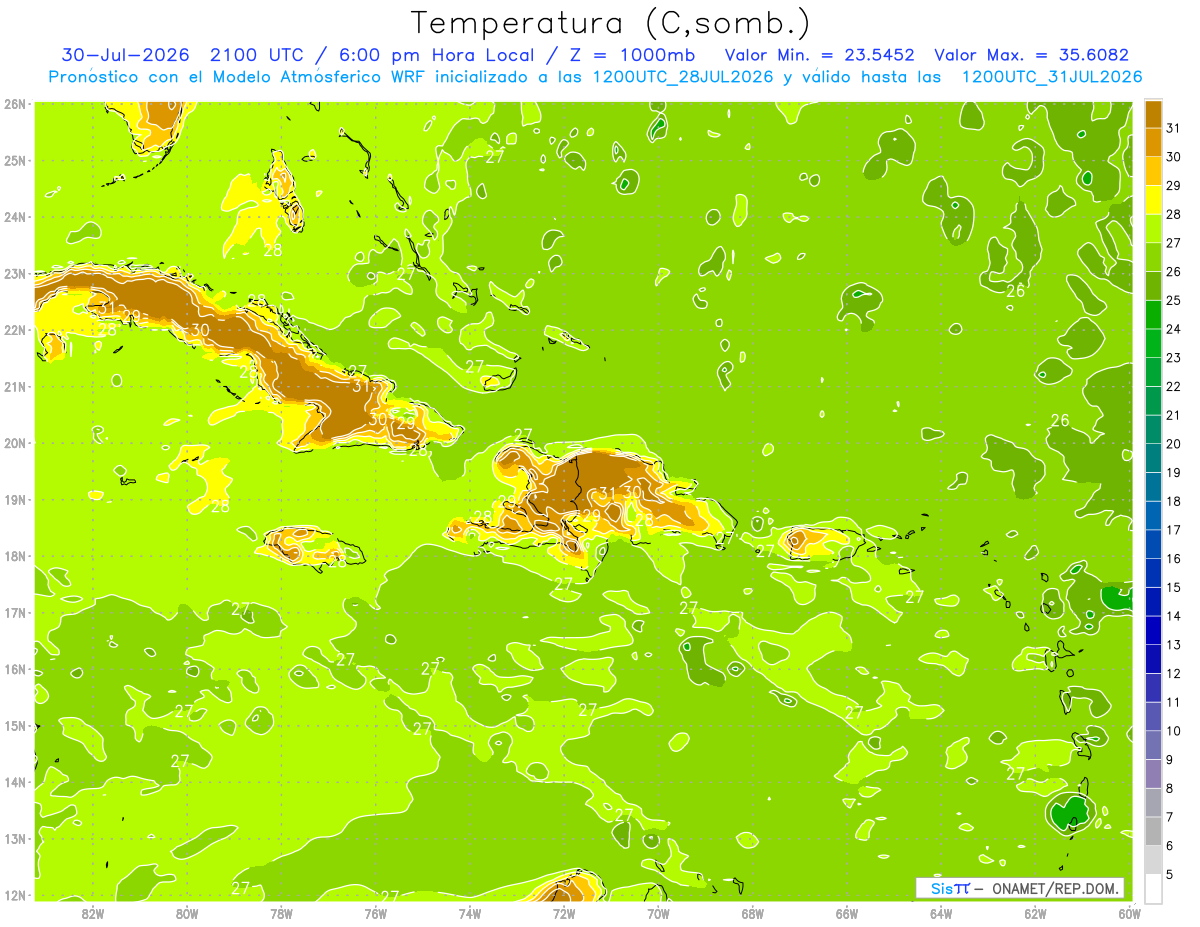Select the "80W" longitude axis label
Viewport: 1200px width, 927px height.
[186, 913]
